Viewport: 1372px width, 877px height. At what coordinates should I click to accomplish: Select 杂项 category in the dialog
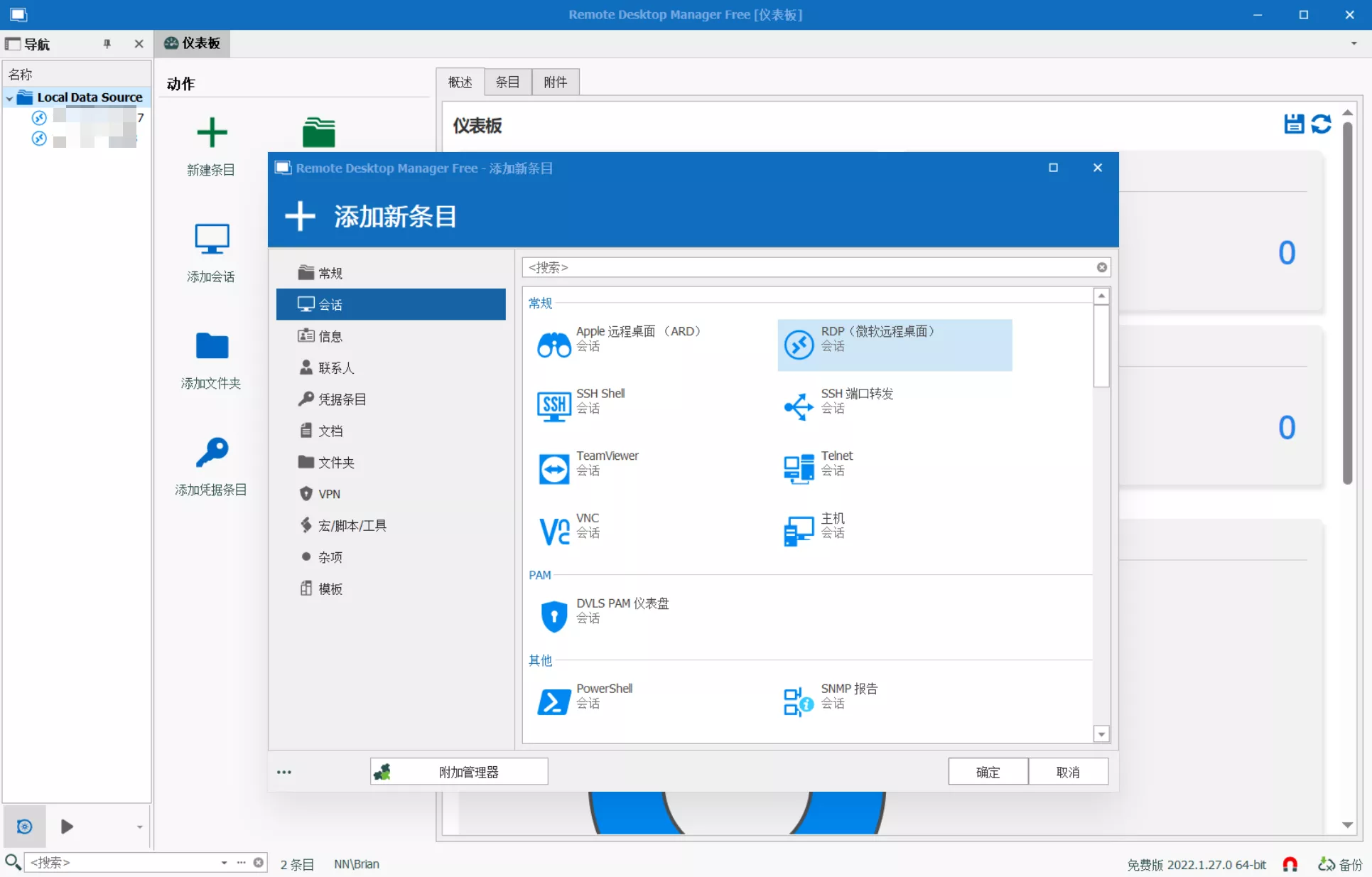tap(391, 556)
